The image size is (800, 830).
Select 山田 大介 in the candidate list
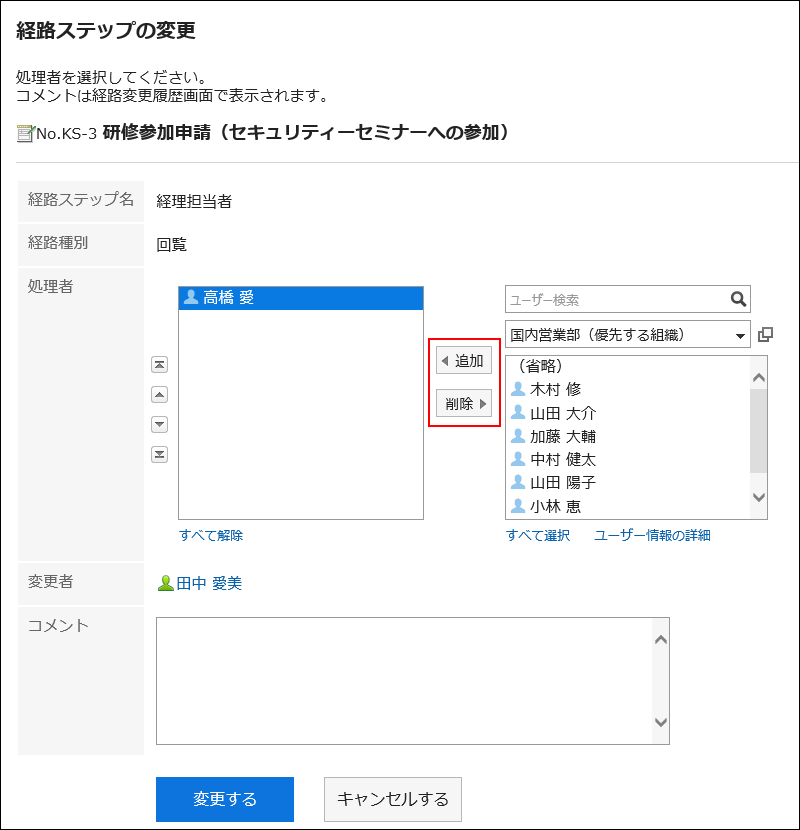click(628, 413)
